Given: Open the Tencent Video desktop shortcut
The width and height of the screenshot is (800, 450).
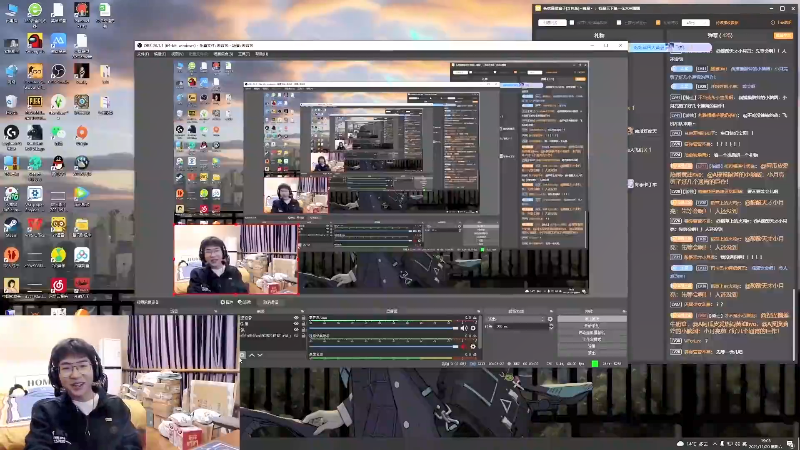Looking at the screenshot, I should click(82, 194).
